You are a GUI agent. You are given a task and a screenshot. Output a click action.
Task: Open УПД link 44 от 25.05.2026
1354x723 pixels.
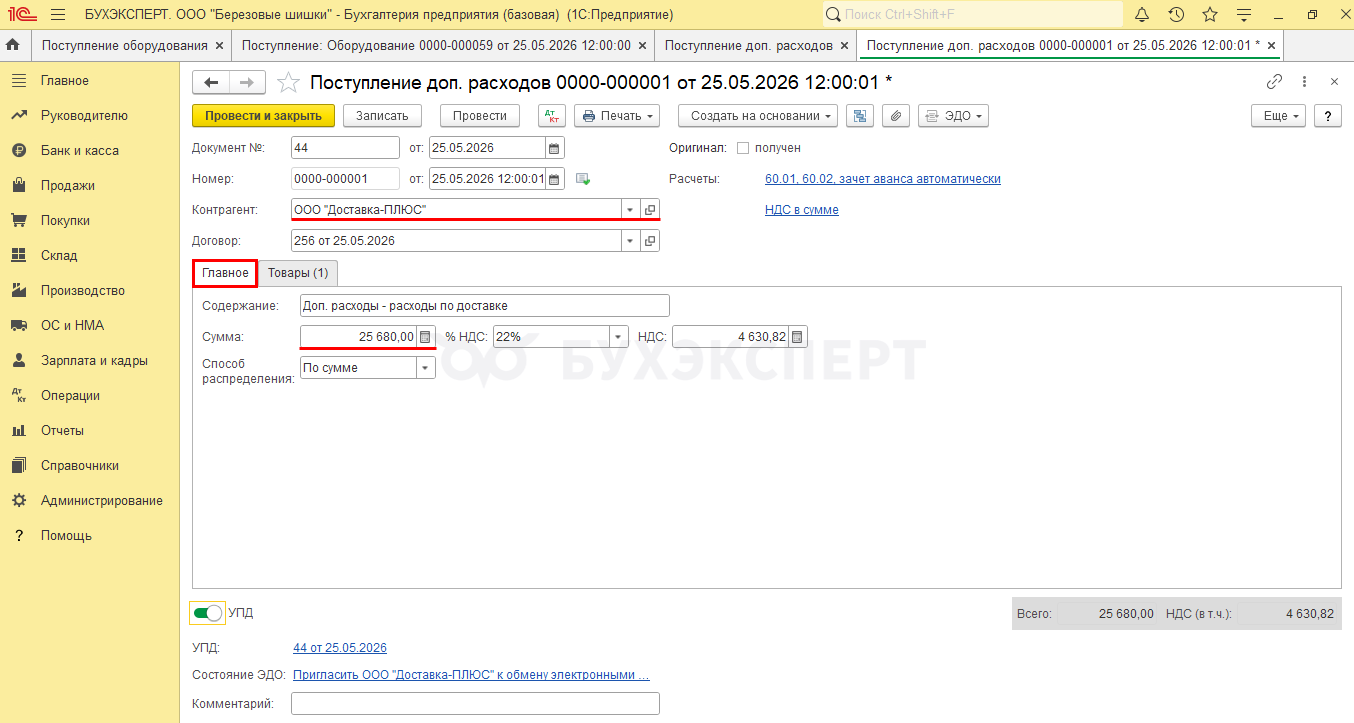(x=340, y=648)
